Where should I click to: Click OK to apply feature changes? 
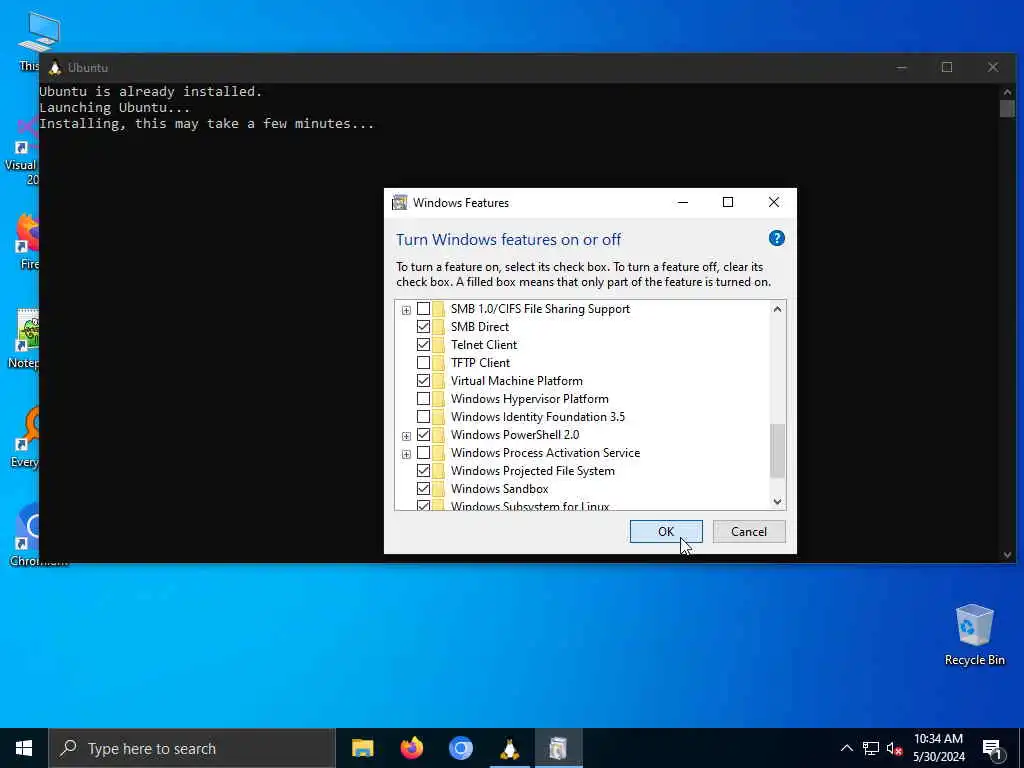click(x=665, y=532)
